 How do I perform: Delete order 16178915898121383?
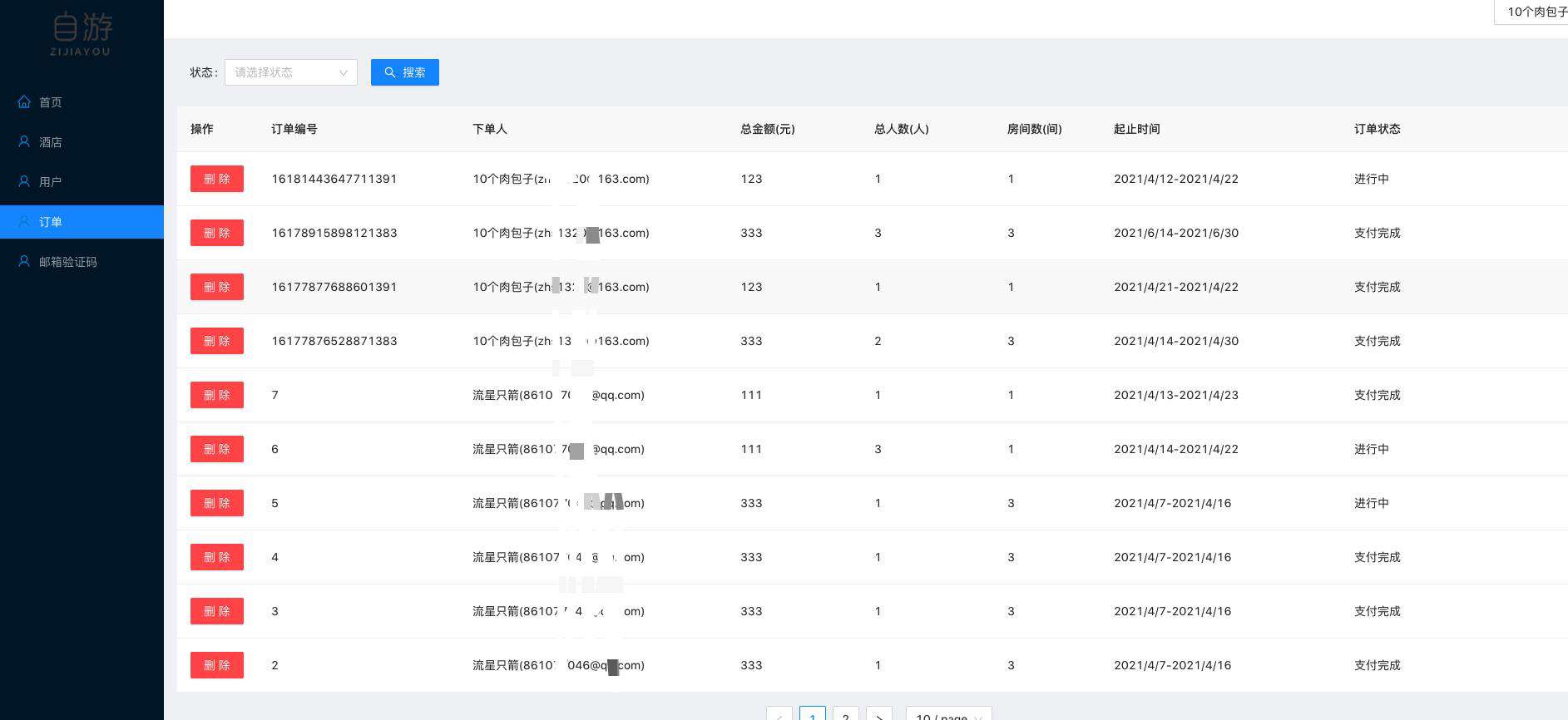[x=217, y=233]
